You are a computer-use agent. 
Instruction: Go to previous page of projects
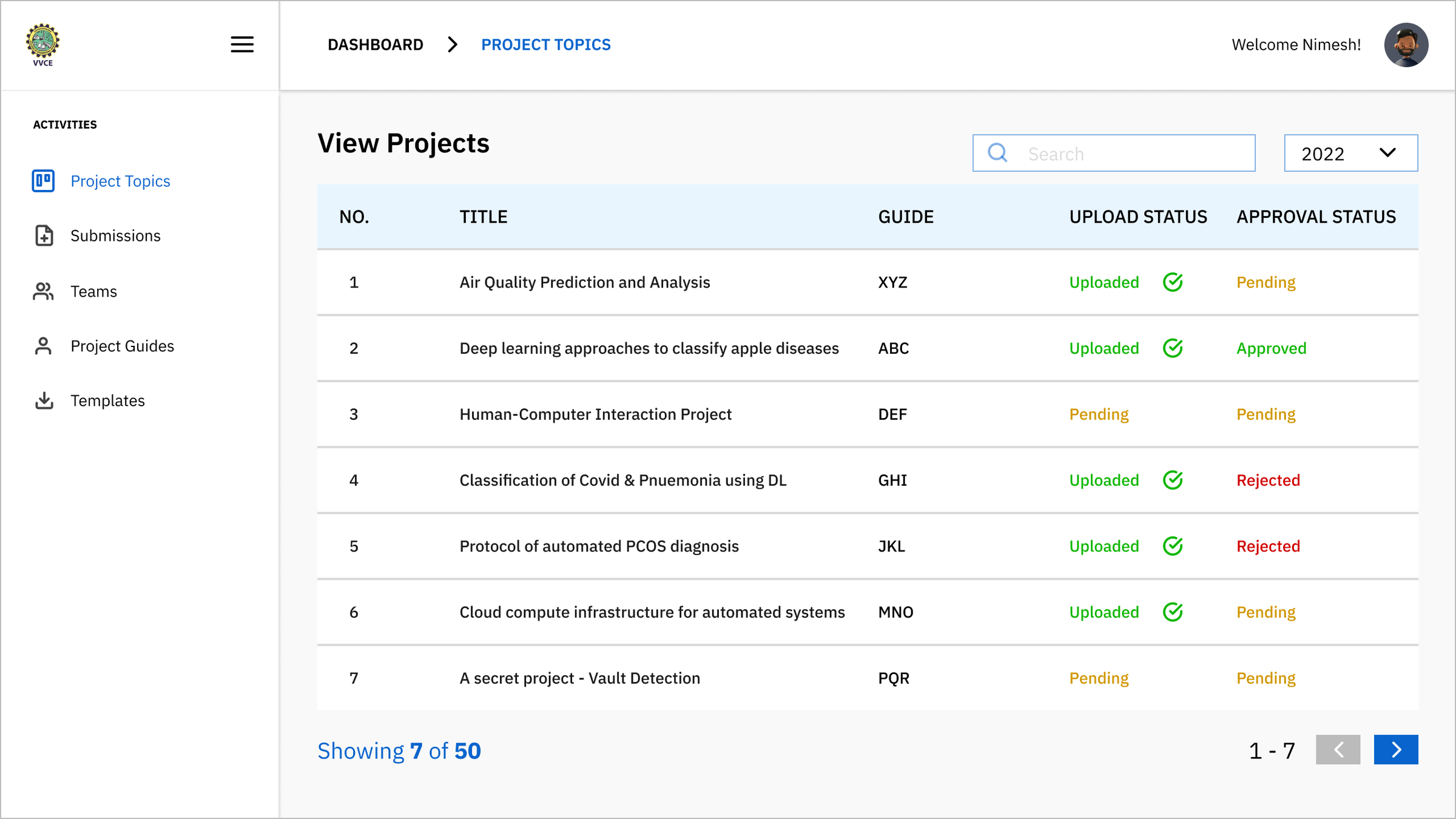pos(1338,750)
